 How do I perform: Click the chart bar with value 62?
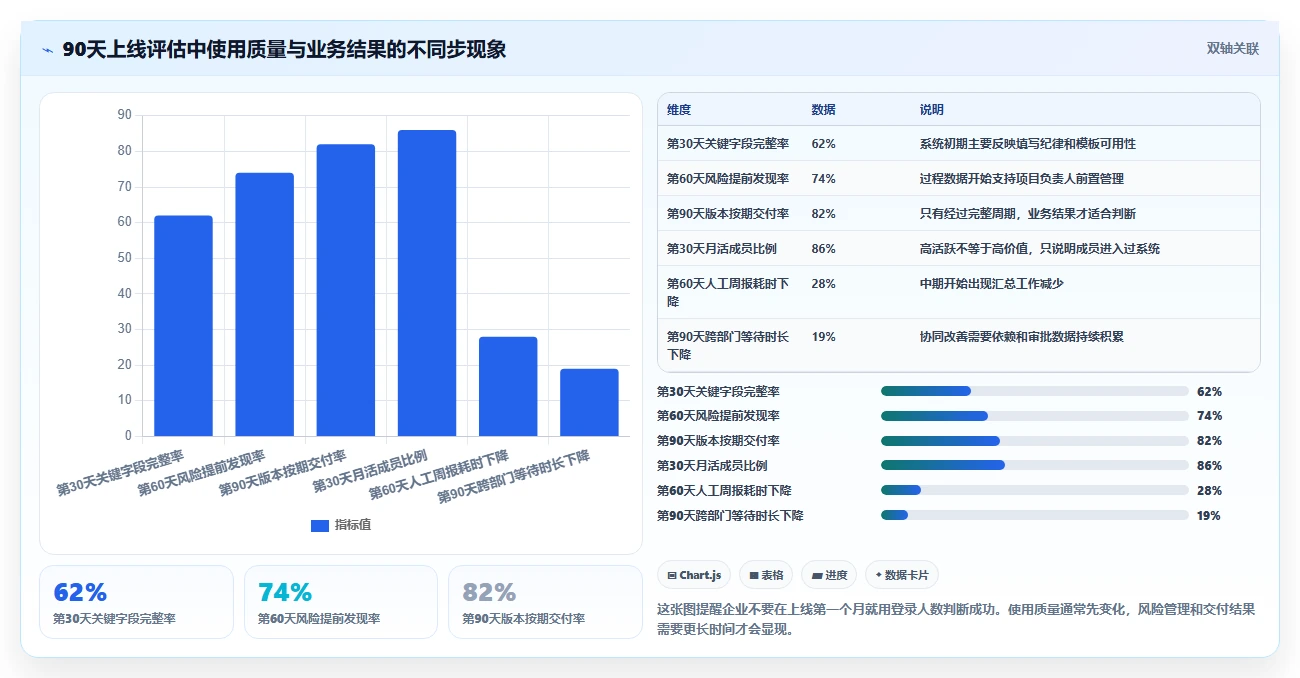tap(183, 326)
